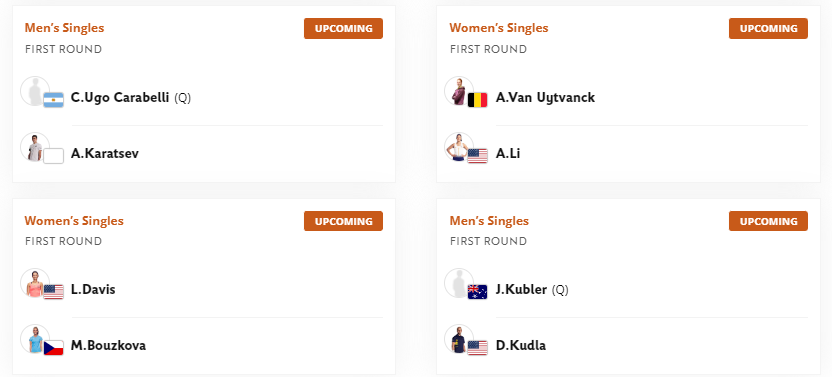The width and height of the screenshot is (832, 377).
Task: Open D.Kudla's player photo
Action: click(459, 339)
